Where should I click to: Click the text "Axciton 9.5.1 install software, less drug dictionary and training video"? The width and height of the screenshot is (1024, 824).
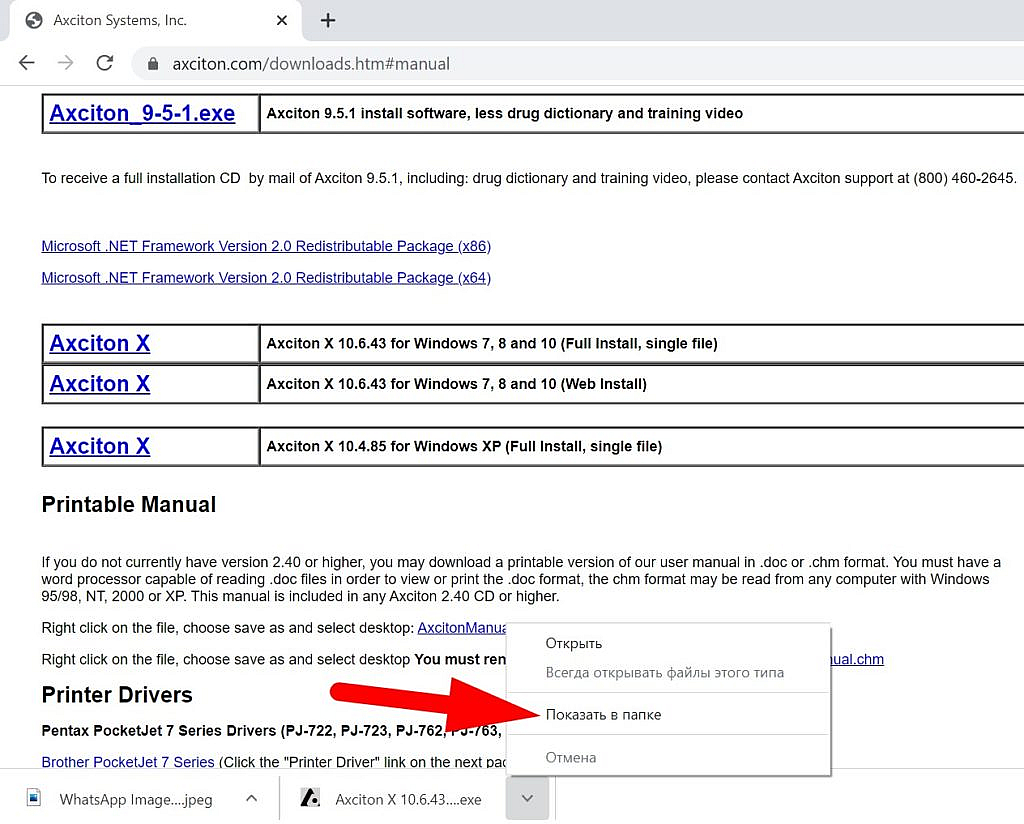pyautogui.click(x=504, y=114)
